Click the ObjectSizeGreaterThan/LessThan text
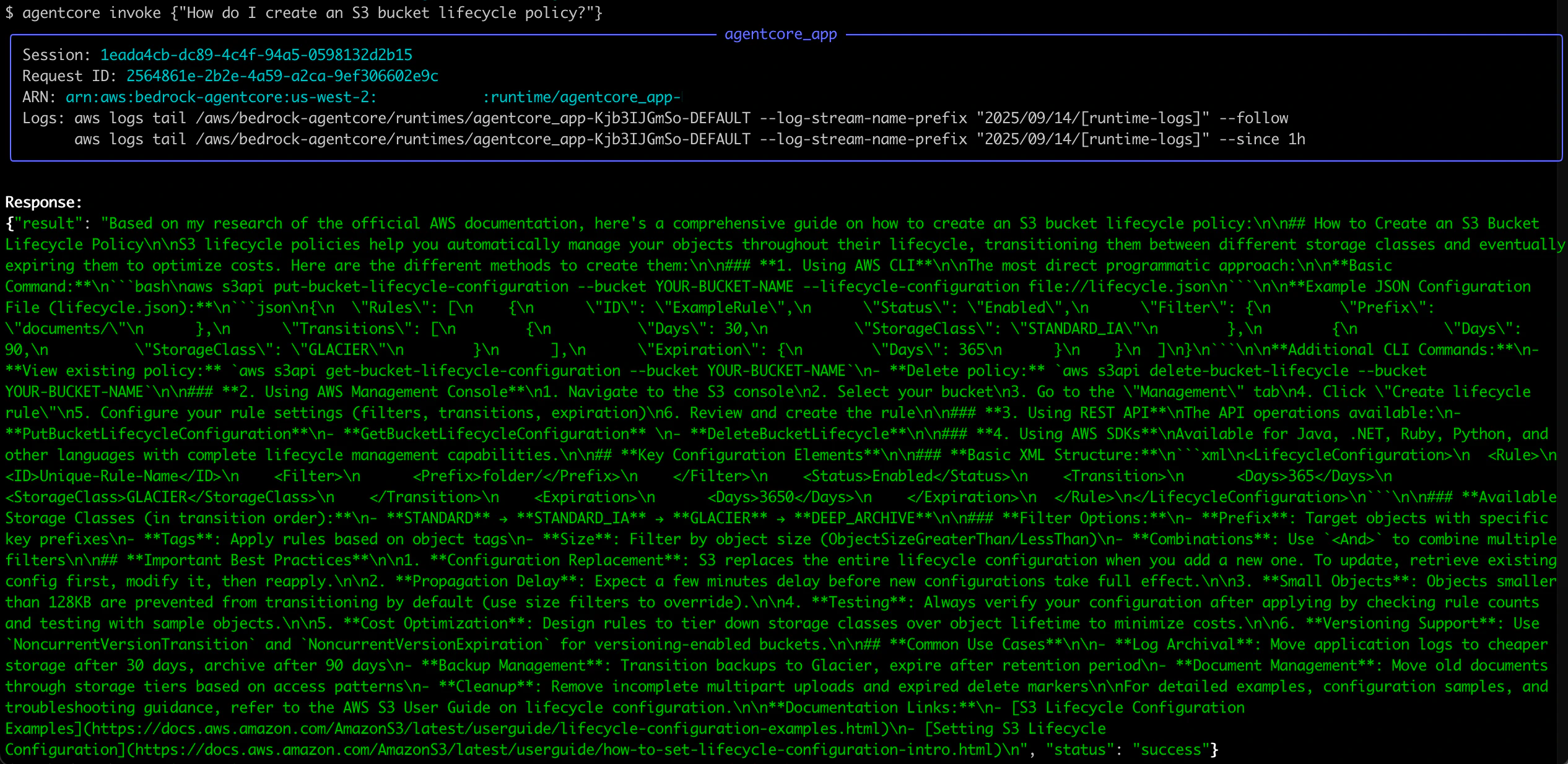This screenshot has width=1568, height=764. (x=959, y=539)
